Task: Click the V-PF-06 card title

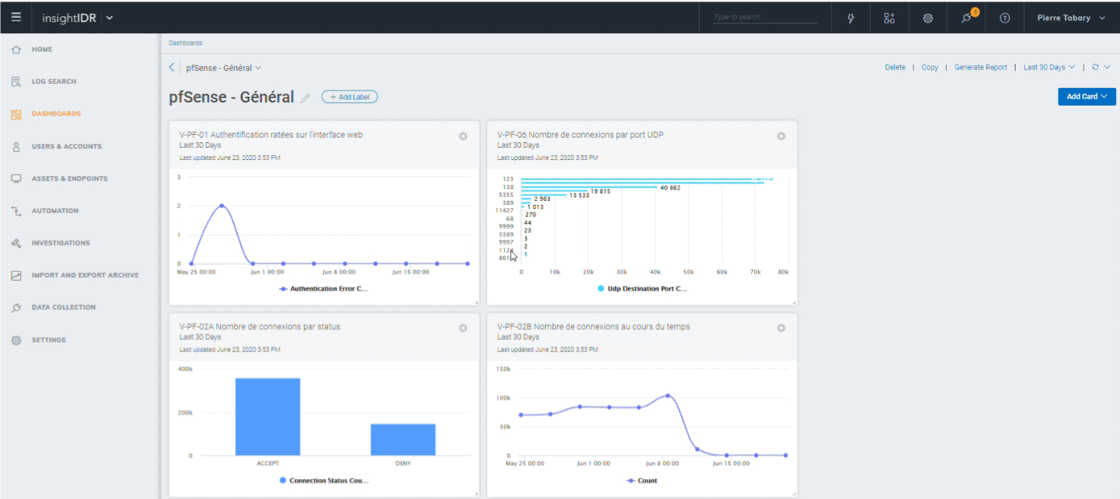Action: click(581, 134)
